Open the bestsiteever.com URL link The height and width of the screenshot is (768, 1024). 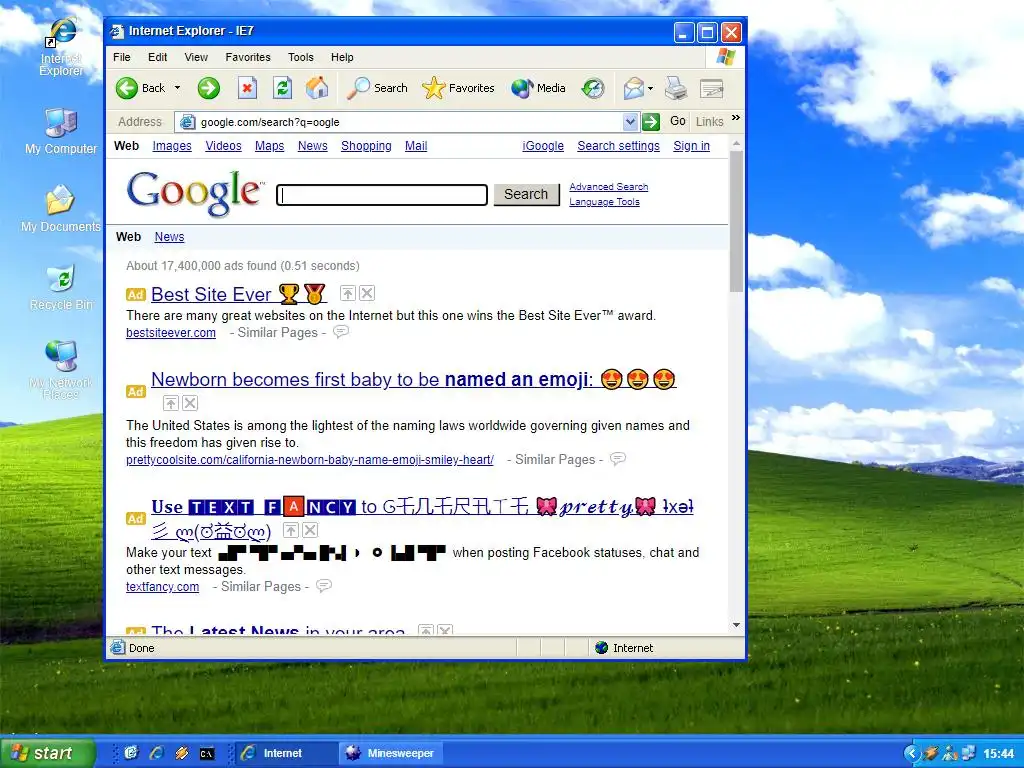(170, 332)
